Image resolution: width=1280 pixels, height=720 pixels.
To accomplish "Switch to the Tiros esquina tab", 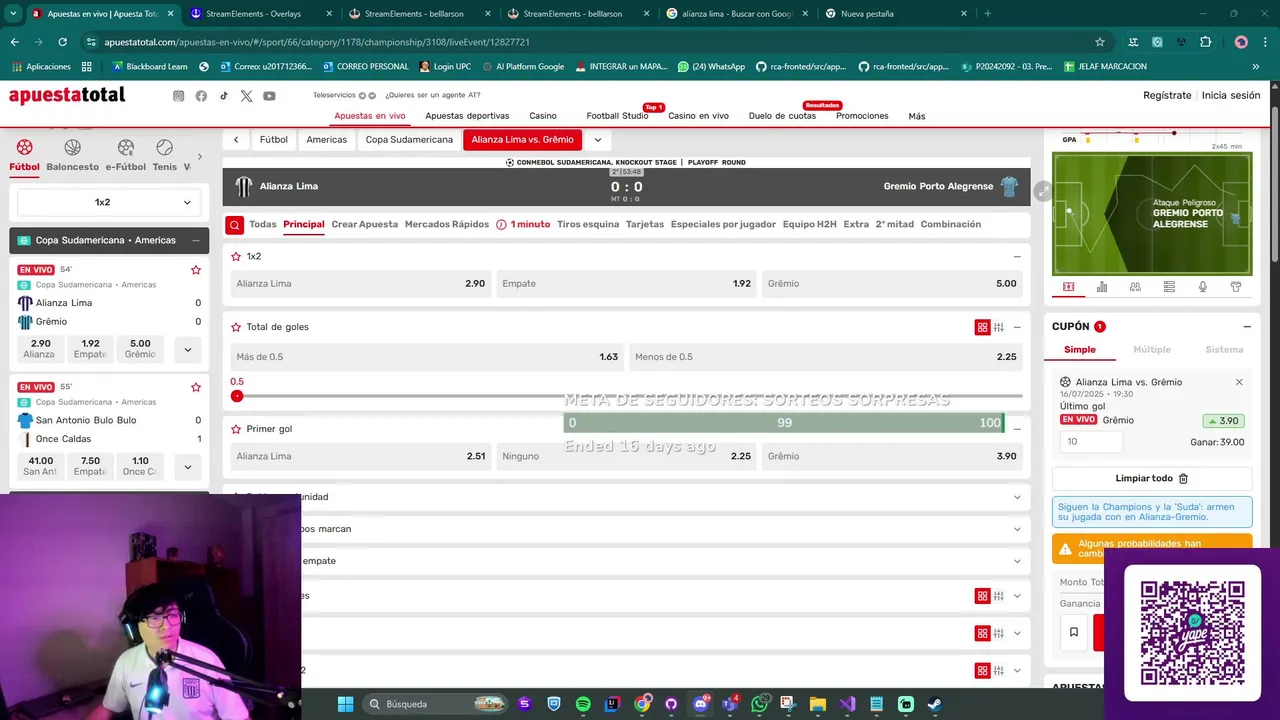I will click(x=588, y=225).
